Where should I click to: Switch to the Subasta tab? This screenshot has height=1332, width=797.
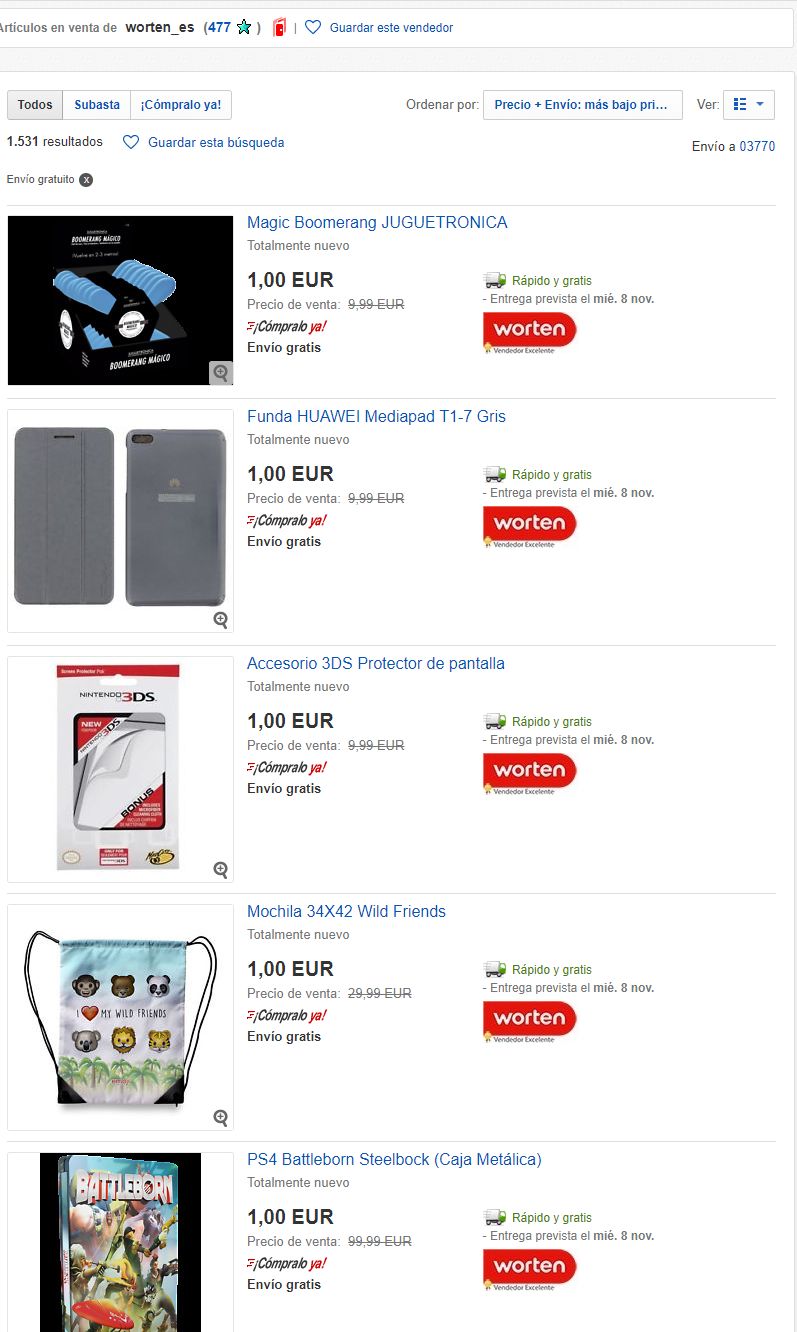97,105
